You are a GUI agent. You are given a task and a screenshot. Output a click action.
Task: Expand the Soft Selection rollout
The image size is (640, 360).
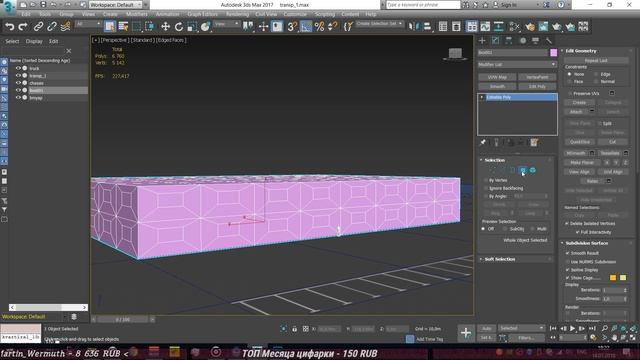pyautogui.click(x=500, y=259)
